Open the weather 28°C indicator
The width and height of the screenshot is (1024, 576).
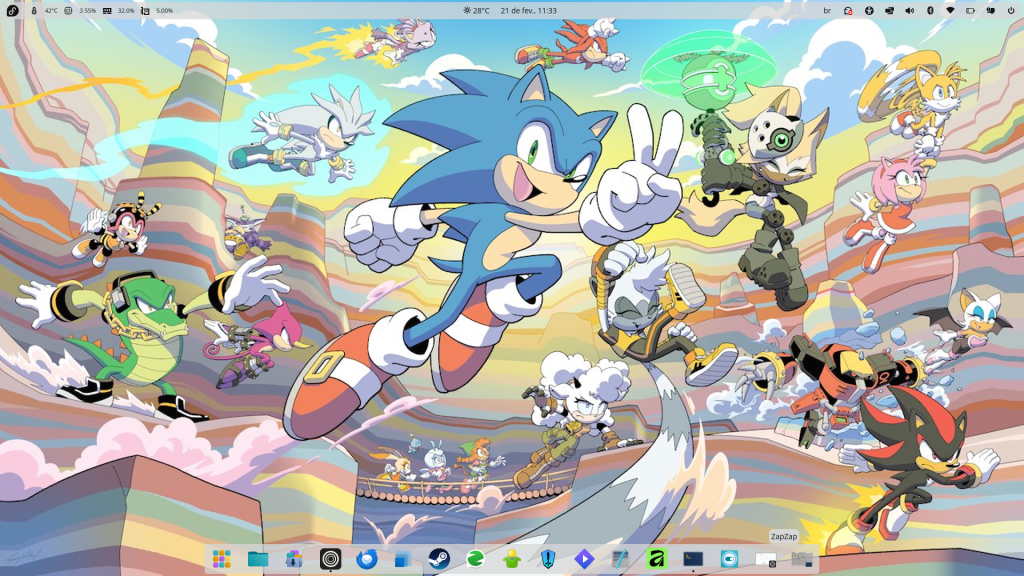[476, 10]
